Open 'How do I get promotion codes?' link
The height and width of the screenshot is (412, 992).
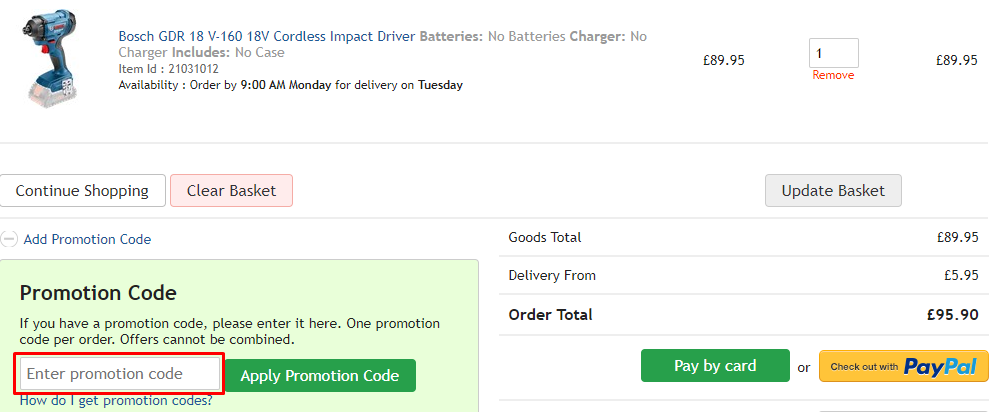click(x=116, y=401)
